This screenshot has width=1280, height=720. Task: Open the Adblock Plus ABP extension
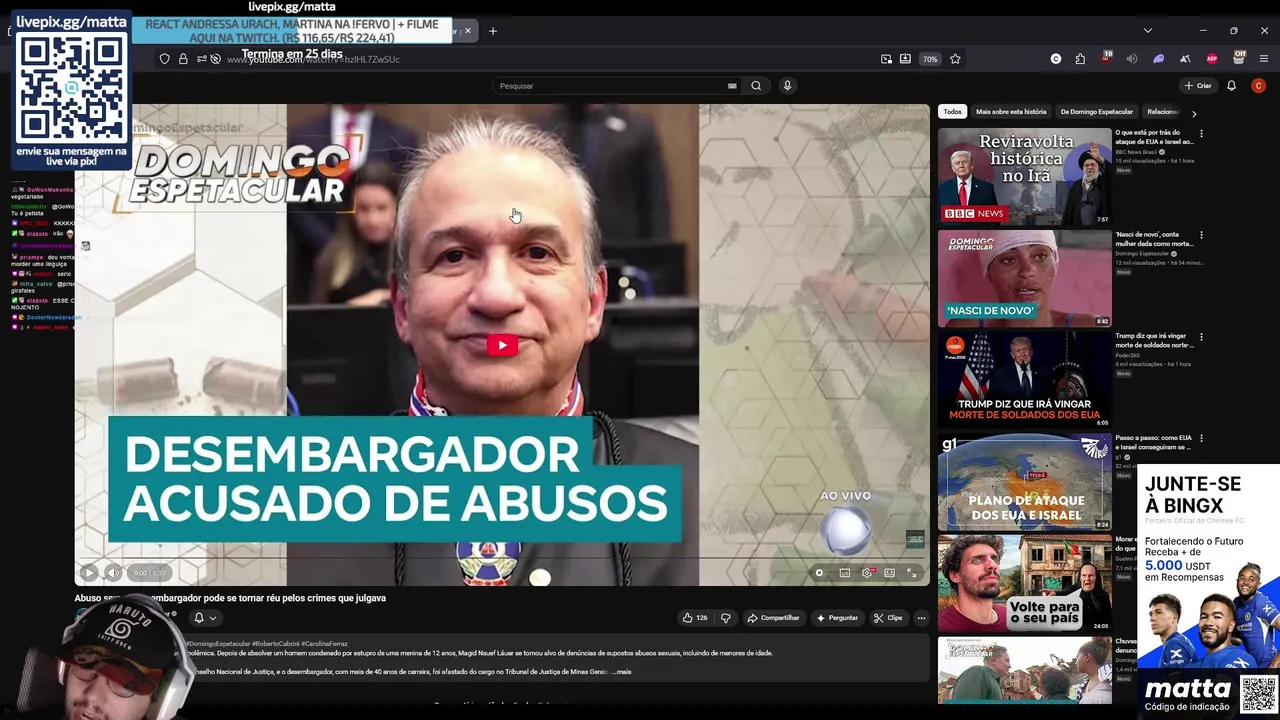click(x=1212, y=59)
